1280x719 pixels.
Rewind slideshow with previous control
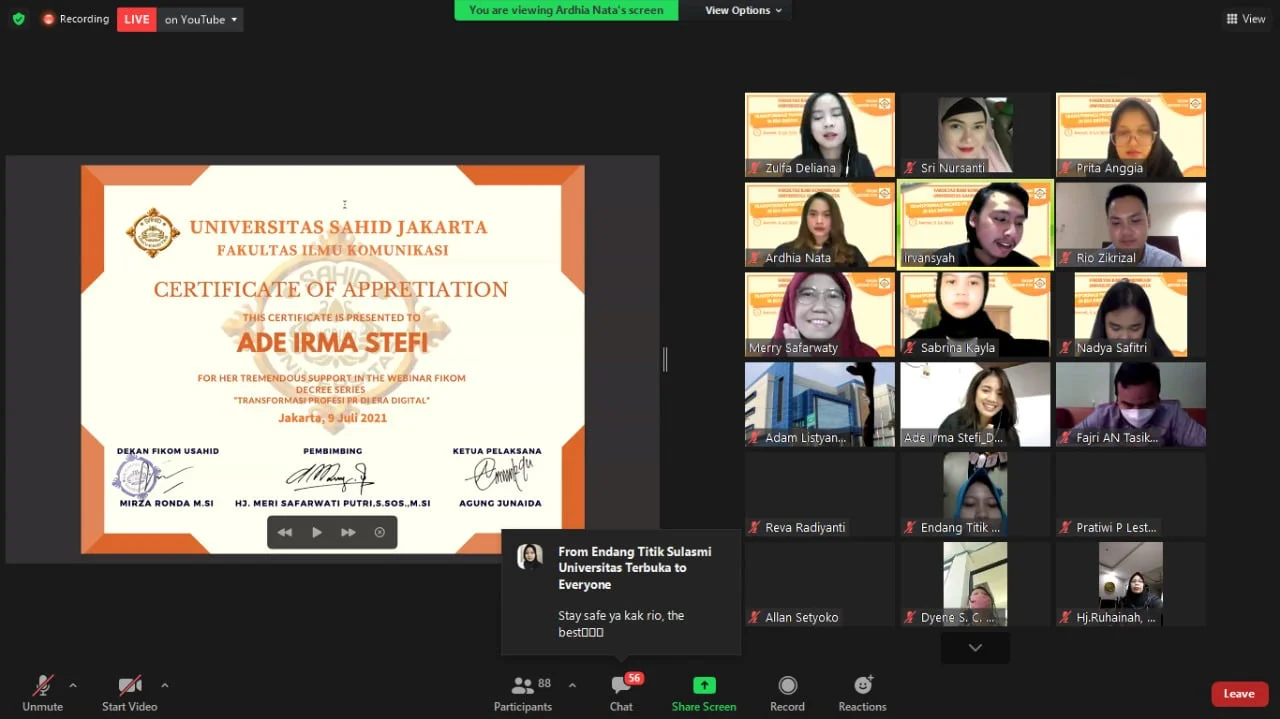coord(285,532)
